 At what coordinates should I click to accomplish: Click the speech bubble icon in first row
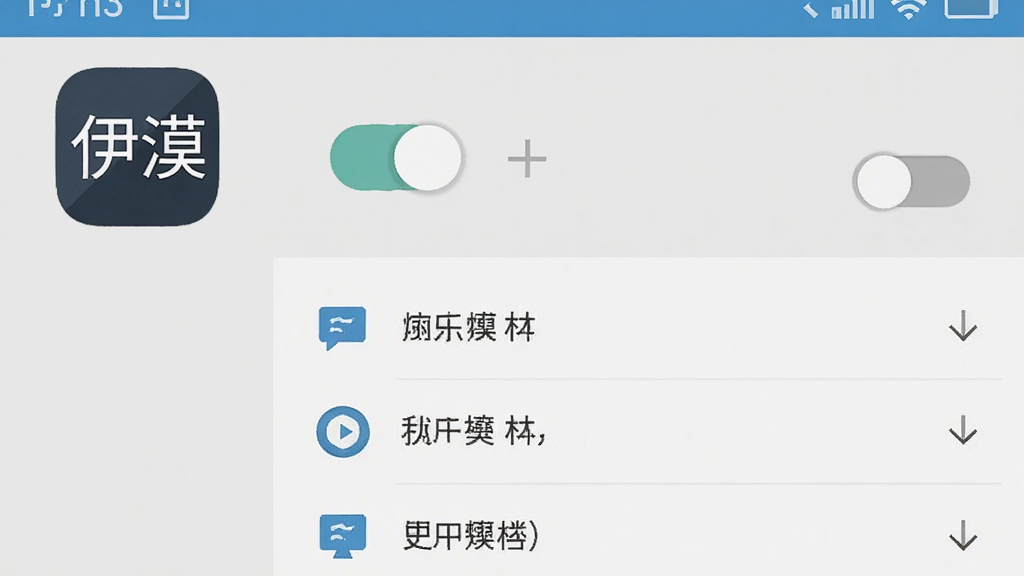click(x=342, y=328)
